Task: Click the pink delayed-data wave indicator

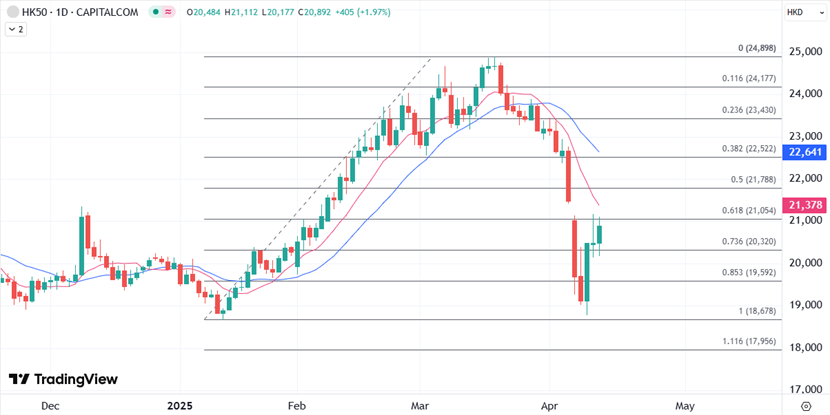Action: tap(168, 12)
